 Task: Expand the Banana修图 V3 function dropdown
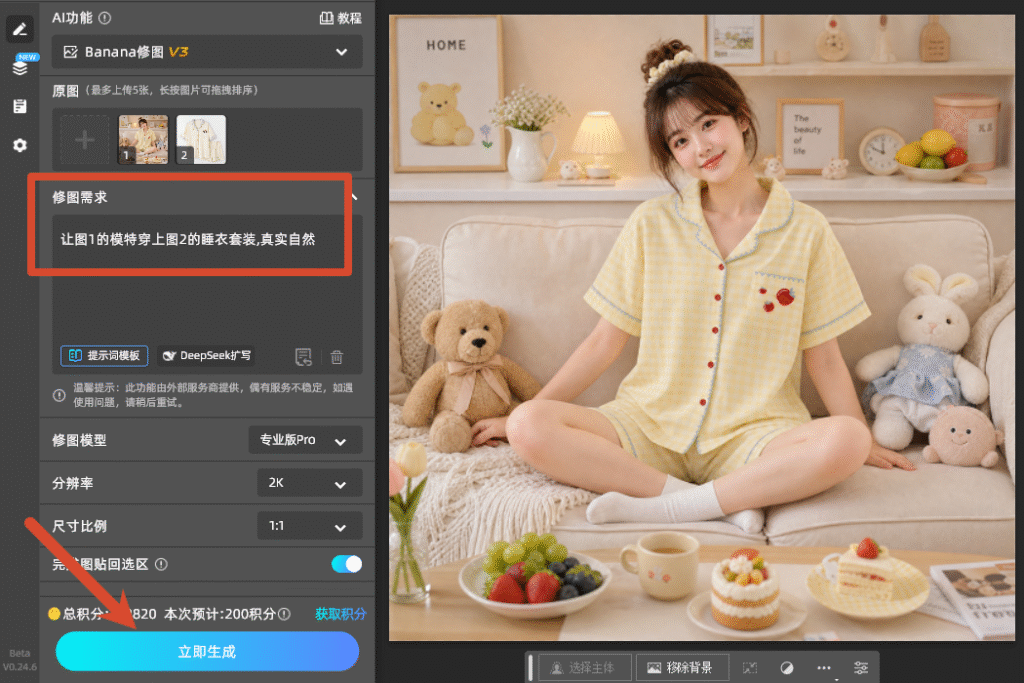point(208,52)
